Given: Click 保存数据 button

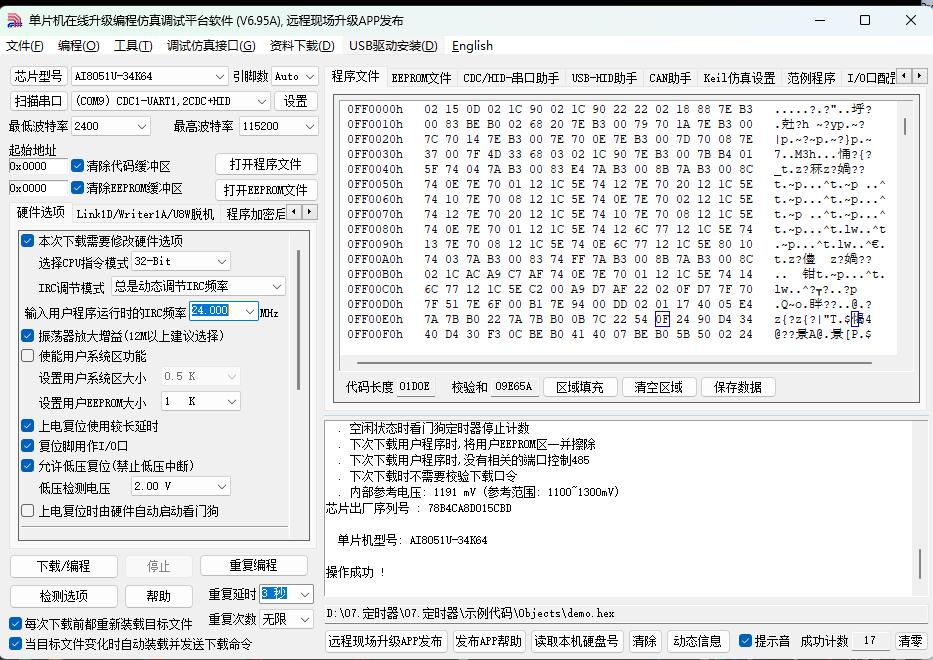Looking at the screenshot, I should point(738,387).
